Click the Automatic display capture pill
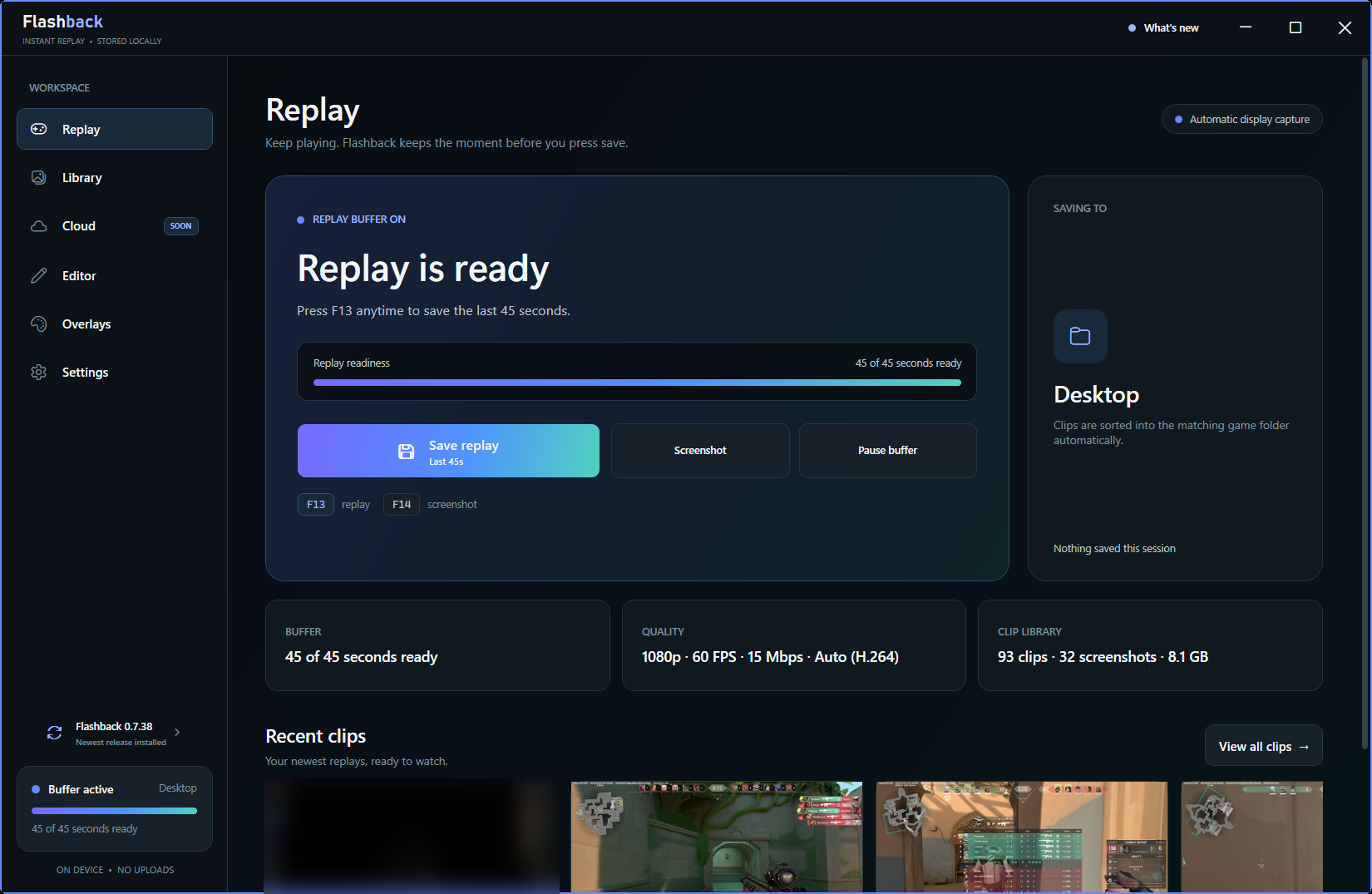The height and width of the screenshot is (894, 1372). pos(1241,119)
